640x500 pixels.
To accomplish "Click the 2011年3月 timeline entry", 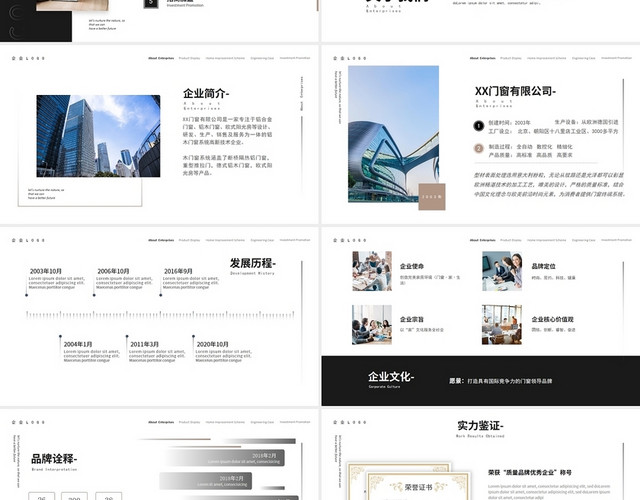I will click(x=157, y=352).
